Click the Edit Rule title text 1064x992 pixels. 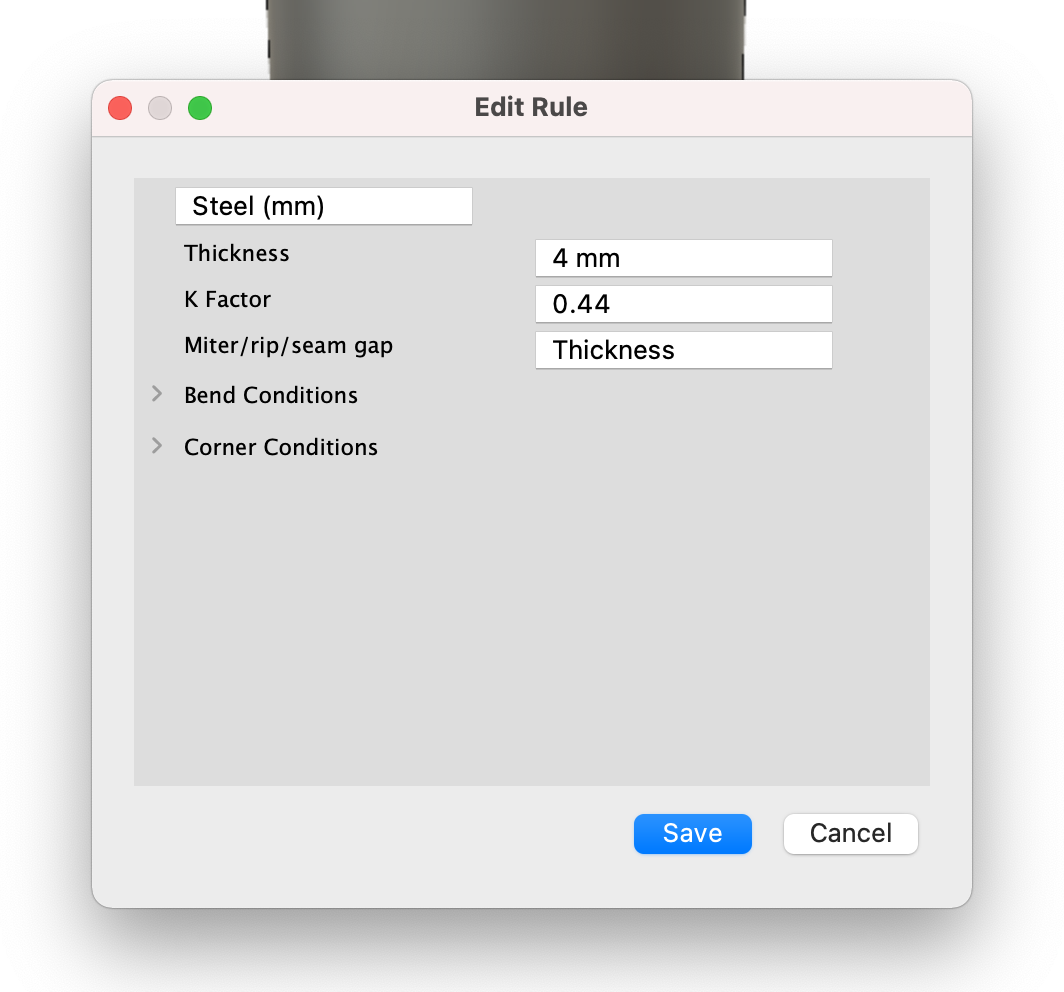click(x=531, y=108)
